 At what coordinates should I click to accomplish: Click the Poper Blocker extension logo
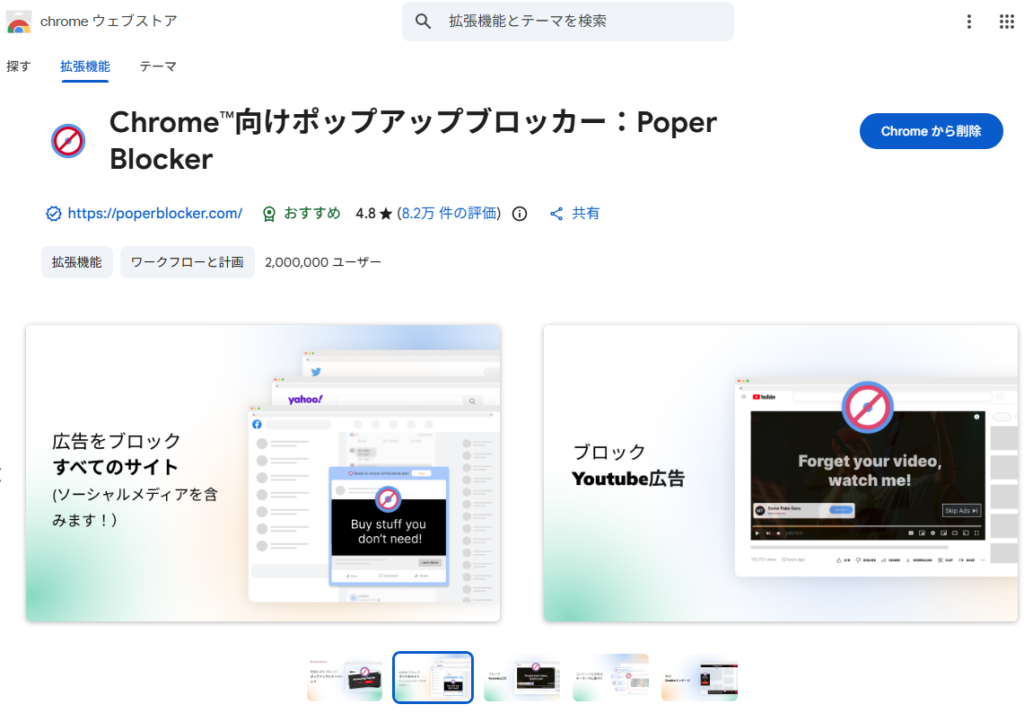point(68,141)
